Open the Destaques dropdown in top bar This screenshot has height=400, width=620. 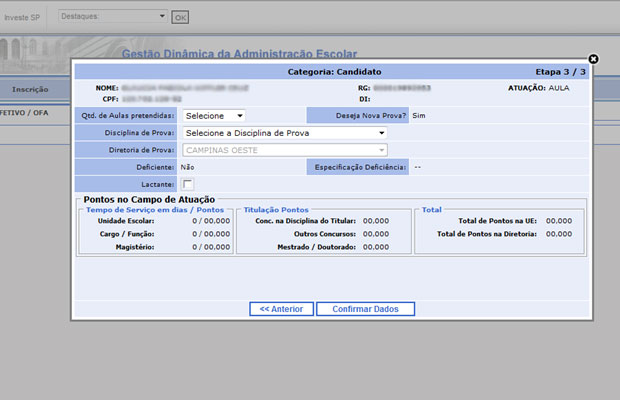(x=113, y=17)
